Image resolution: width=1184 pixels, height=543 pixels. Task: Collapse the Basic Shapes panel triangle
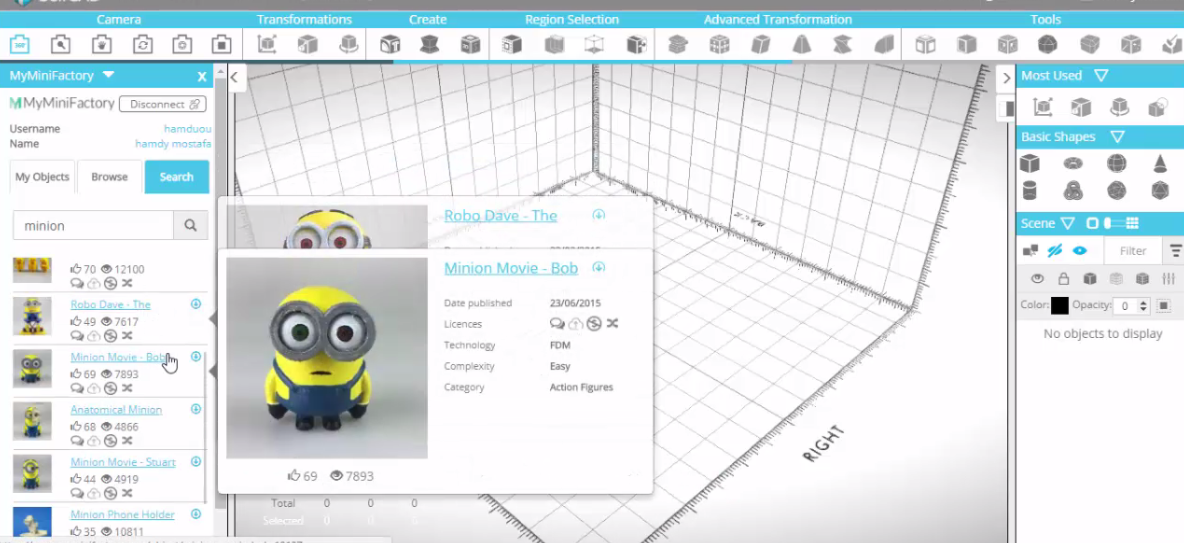(x=1118, y=137)
